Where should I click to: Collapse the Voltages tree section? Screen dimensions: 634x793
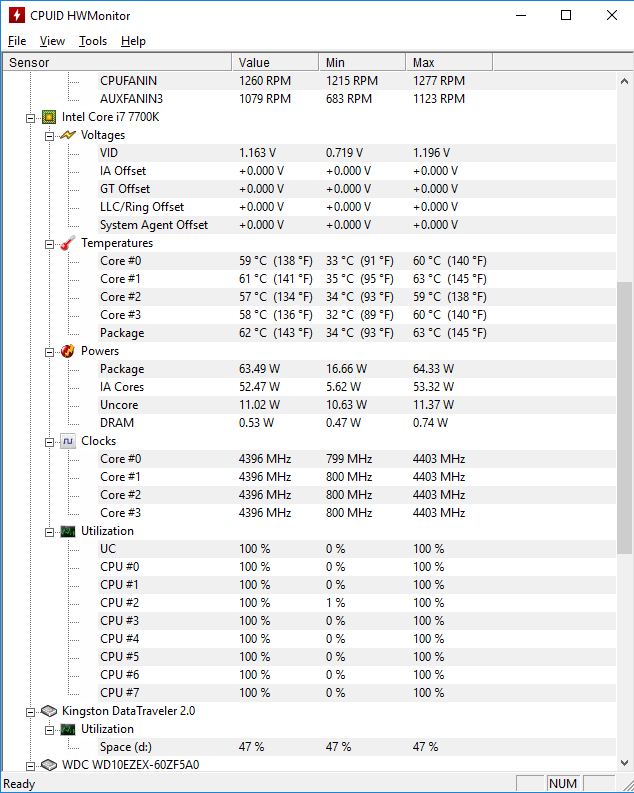point(48,135)
